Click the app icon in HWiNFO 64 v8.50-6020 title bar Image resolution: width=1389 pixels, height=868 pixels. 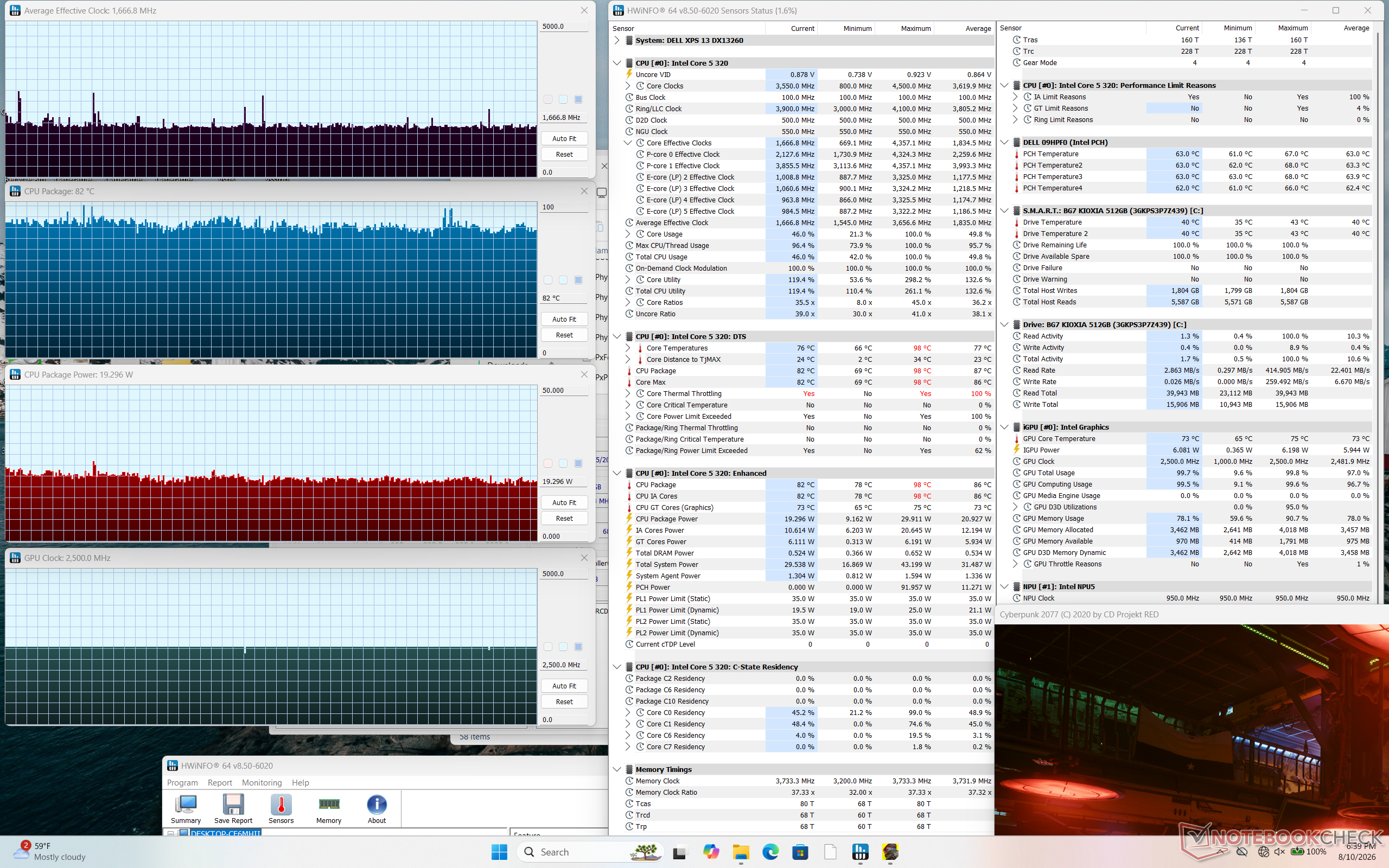pyautogui.click(x=172, y=766)
